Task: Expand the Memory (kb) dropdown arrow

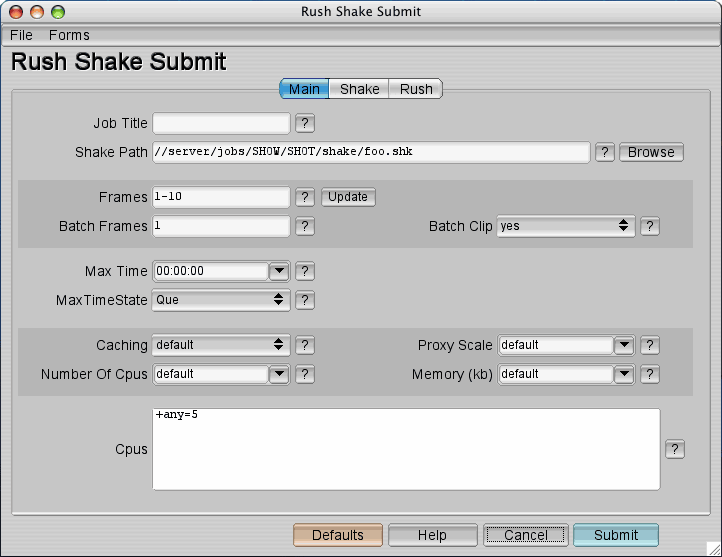Action: pyautogui.click(x=624, y=374)
